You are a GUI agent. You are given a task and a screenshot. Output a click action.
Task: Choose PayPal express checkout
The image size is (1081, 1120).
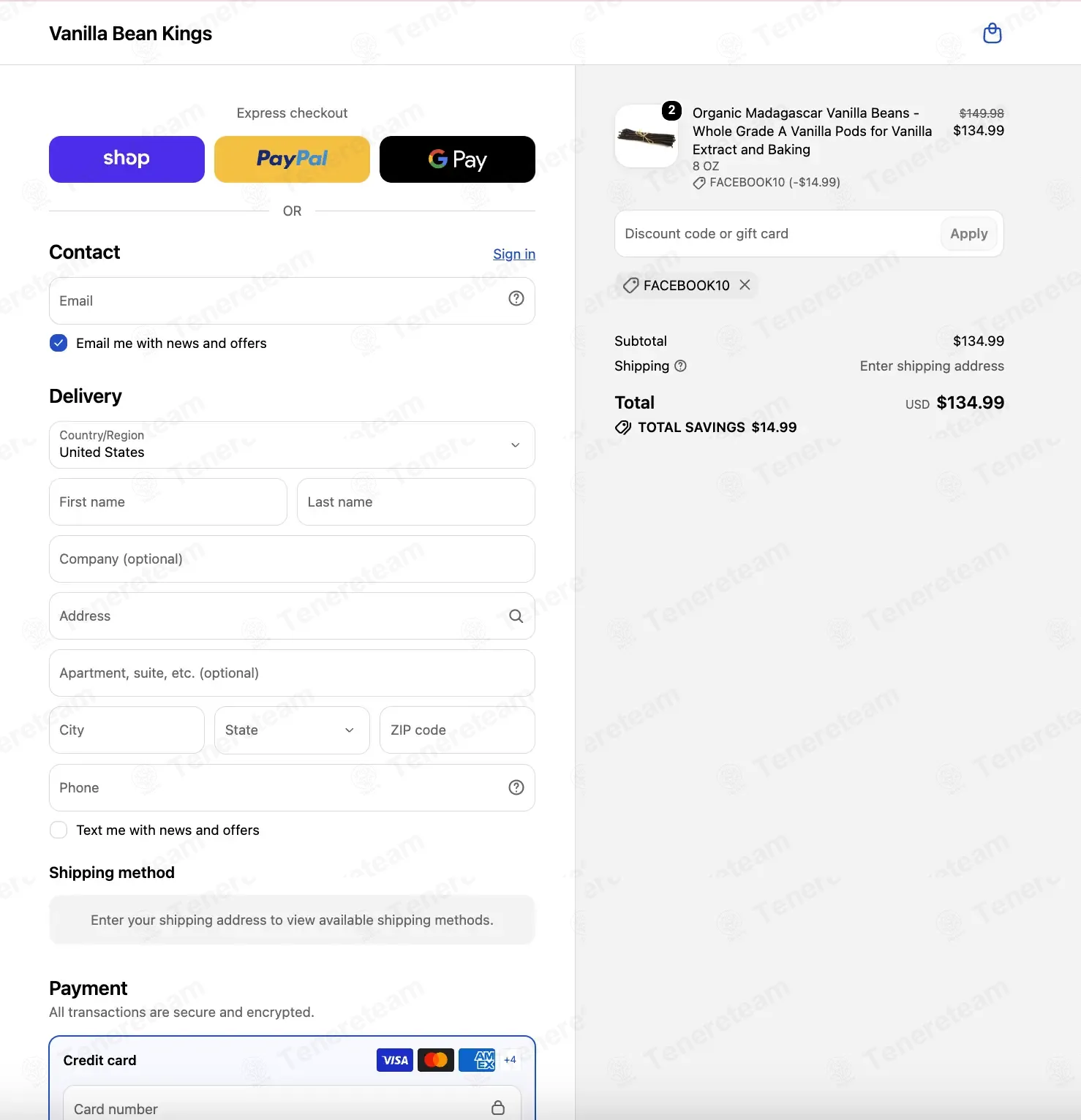[292, 159]
